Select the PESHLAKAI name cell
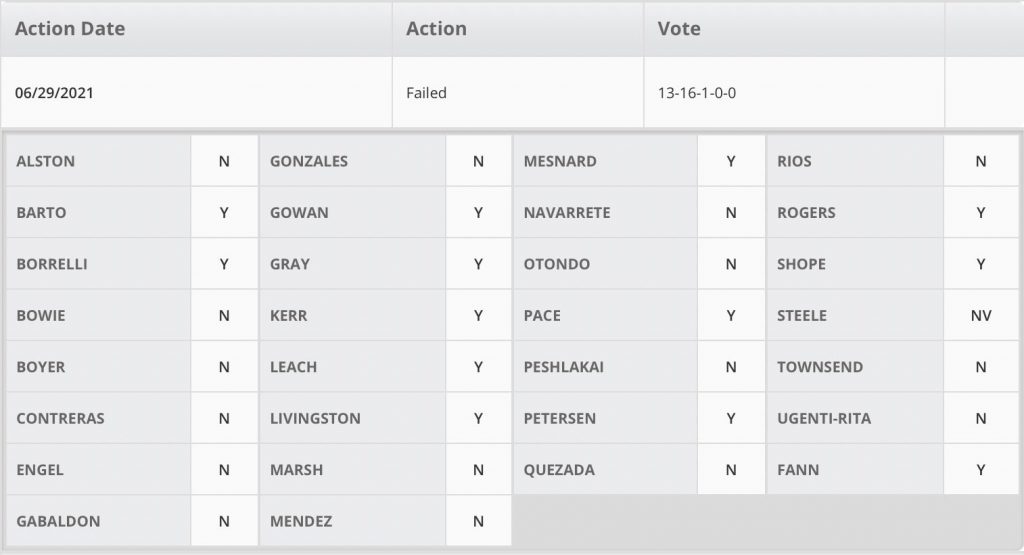The width and height of the screenshot is (1024, 555). [564, 367]
